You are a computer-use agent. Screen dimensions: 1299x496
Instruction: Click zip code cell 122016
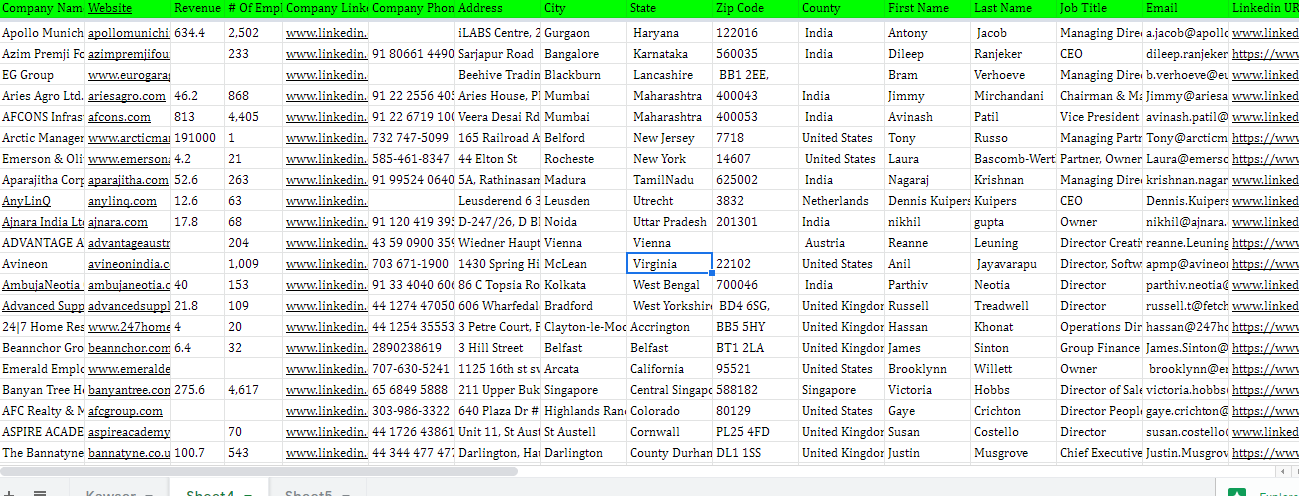point(755,33)
